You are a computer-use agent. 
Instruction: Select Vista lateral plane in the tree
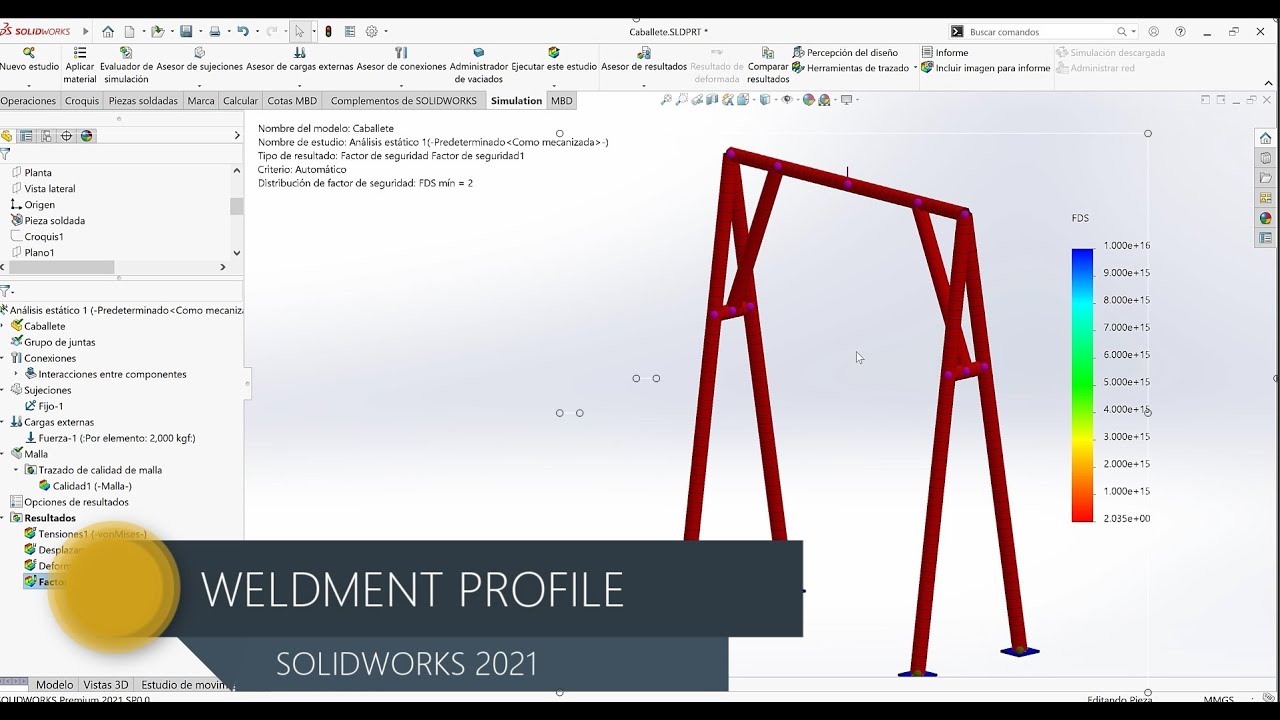point(49,189)
